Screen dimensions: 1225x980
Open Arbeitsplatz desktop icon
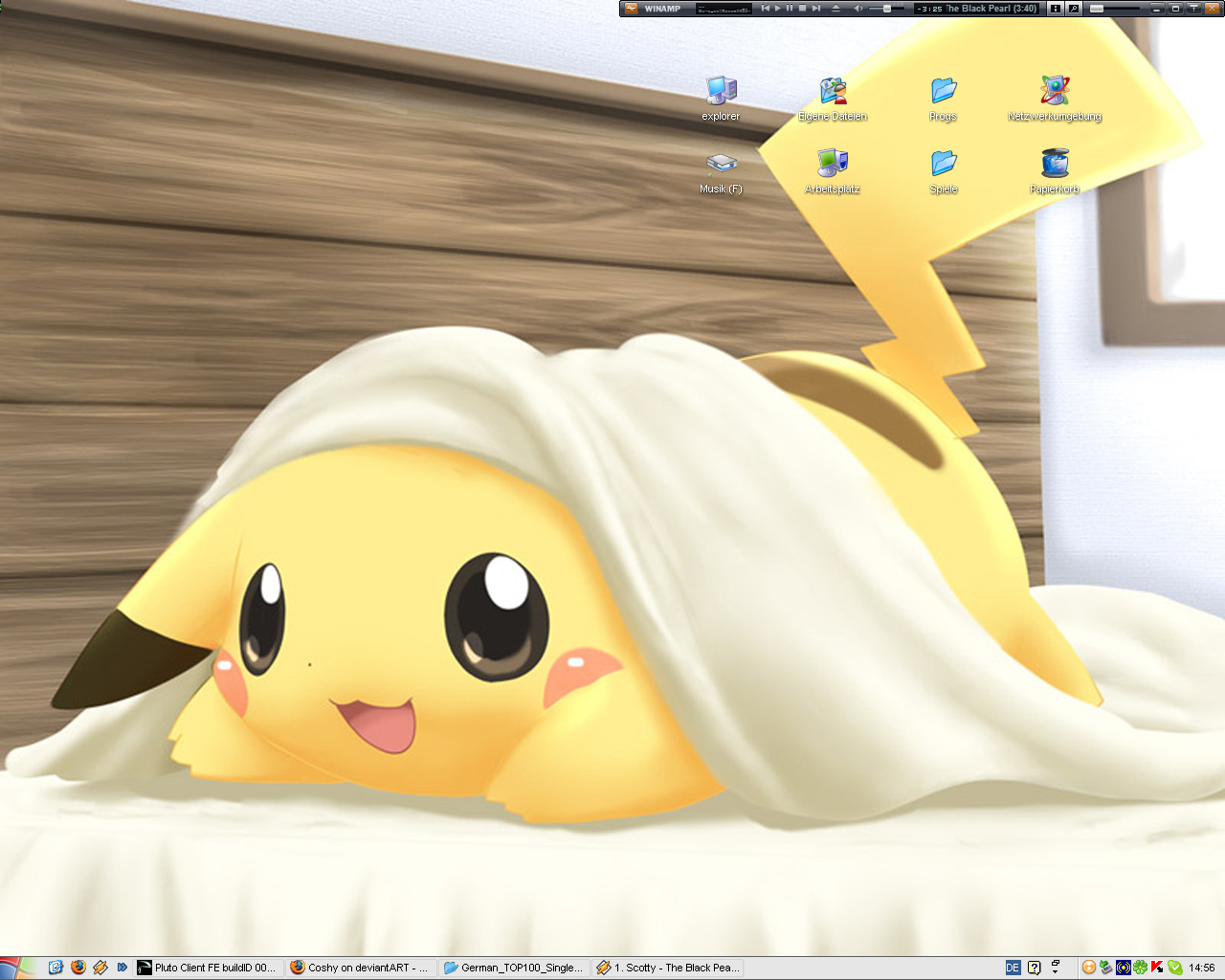[x=833, y=172]
